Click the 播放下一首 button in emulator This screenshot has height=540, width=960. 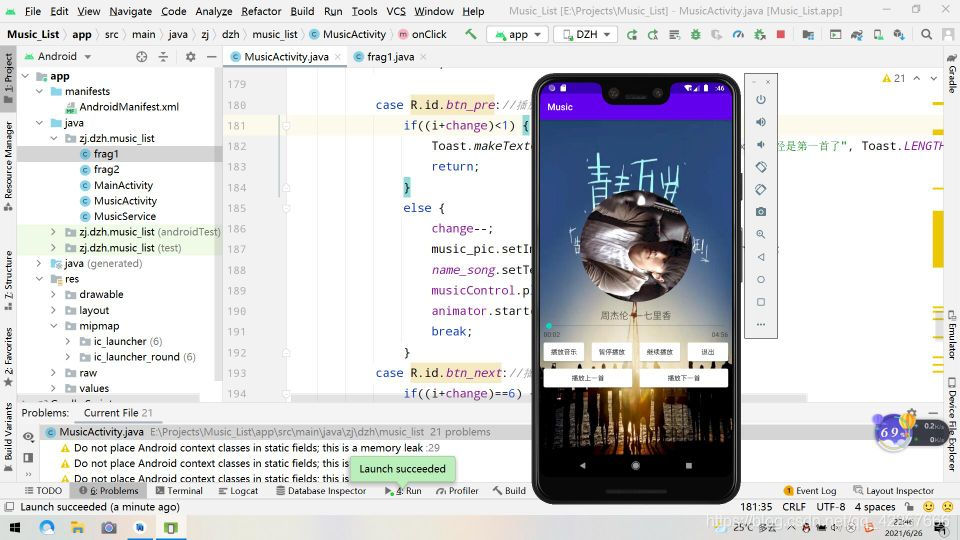pos(684,379)
